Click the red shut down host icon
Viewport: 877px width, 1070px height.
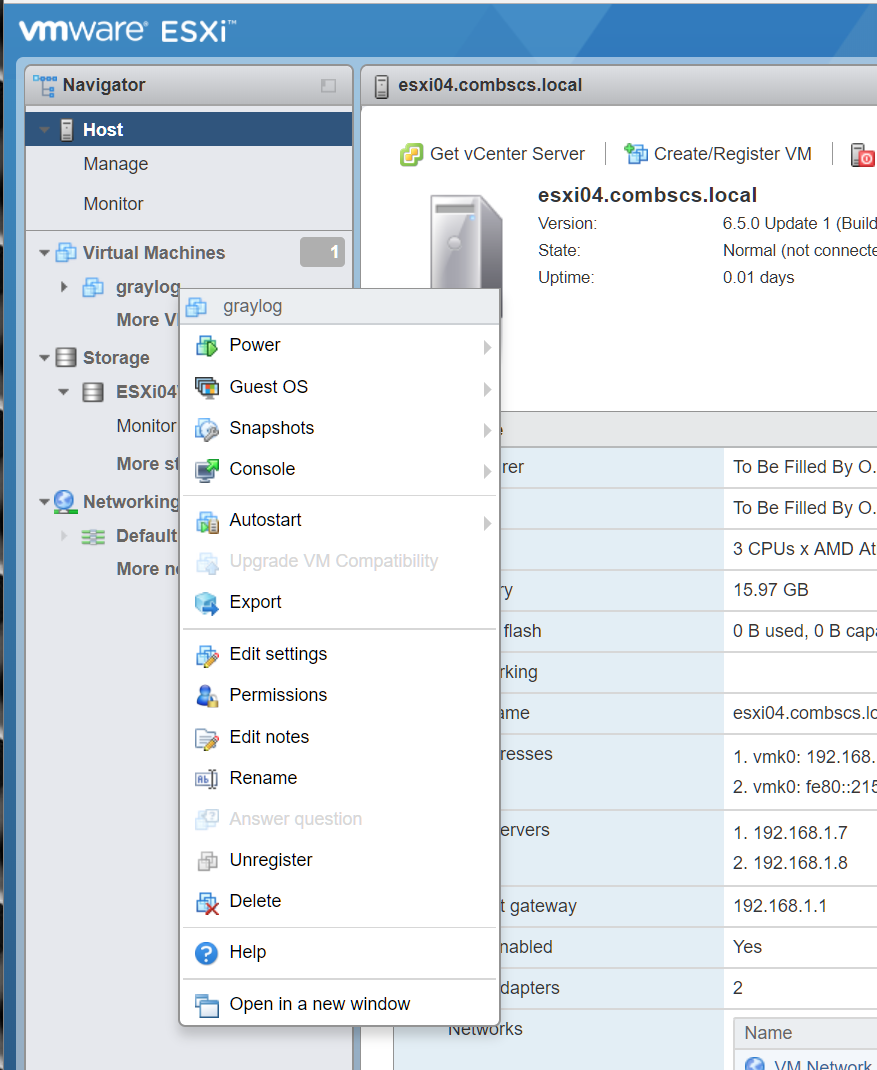pos(862,154)
